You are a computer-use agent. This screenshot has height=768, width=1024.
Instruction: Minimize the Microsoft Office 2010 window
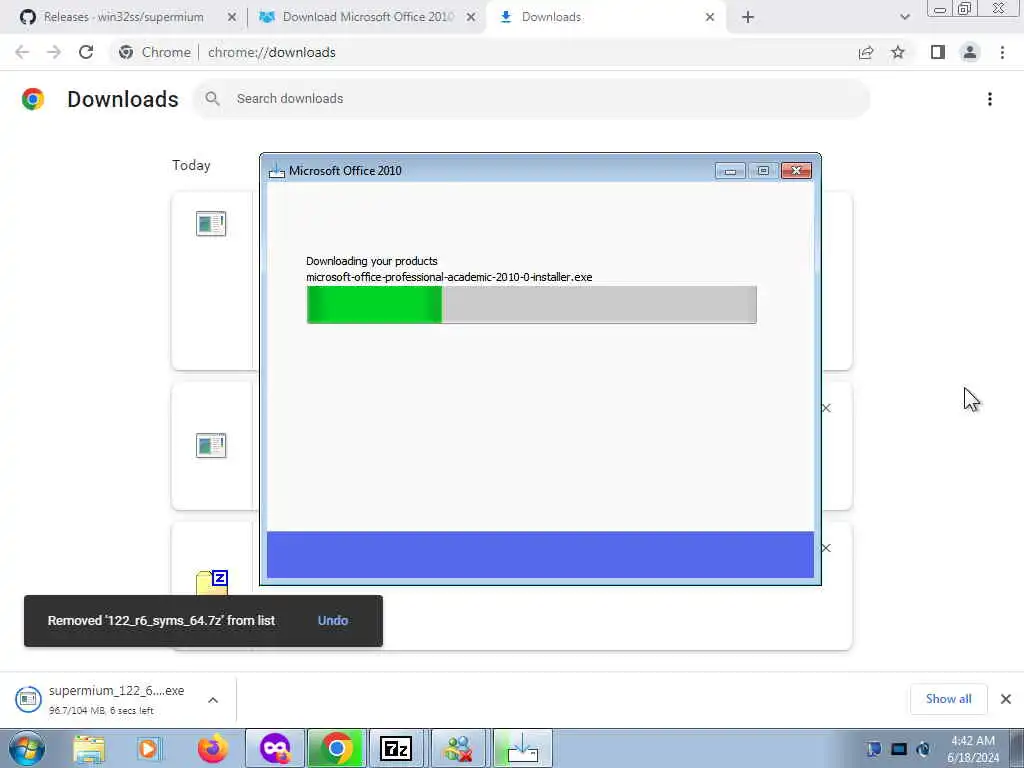(730, 170)
